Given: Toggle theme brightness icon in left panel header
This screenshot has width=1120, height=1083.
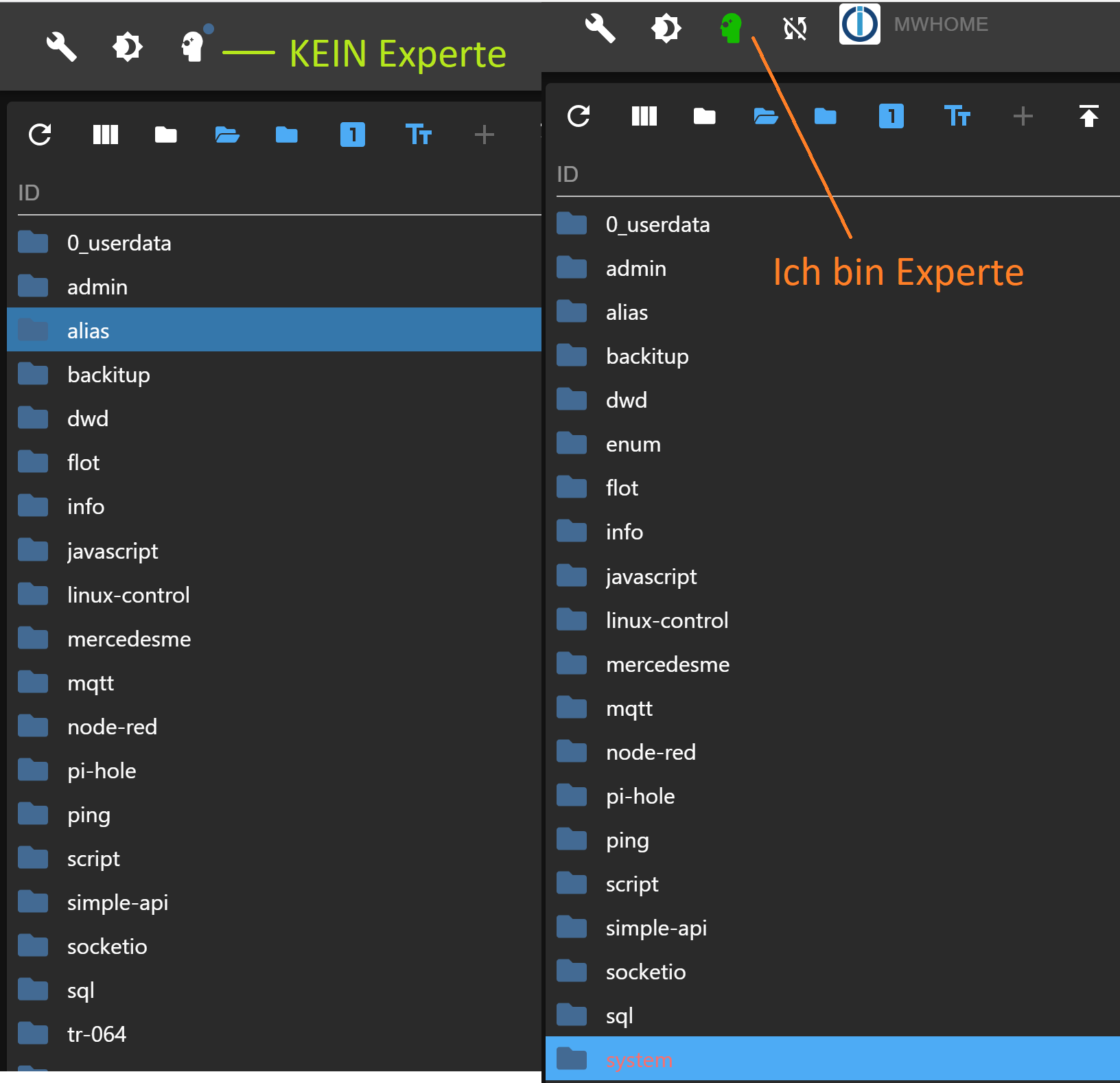Looking at the screenshot, I should coord(128,47).
